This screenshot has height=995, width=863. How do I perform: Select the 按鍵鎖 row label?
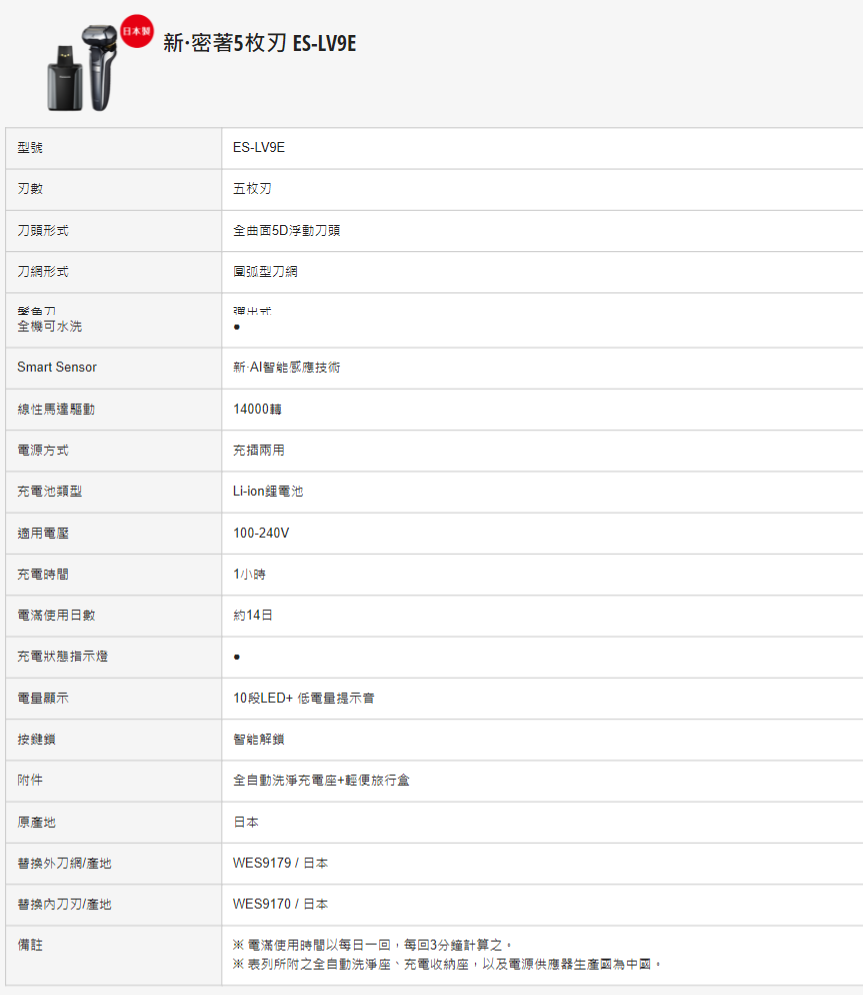click(36, 739)
